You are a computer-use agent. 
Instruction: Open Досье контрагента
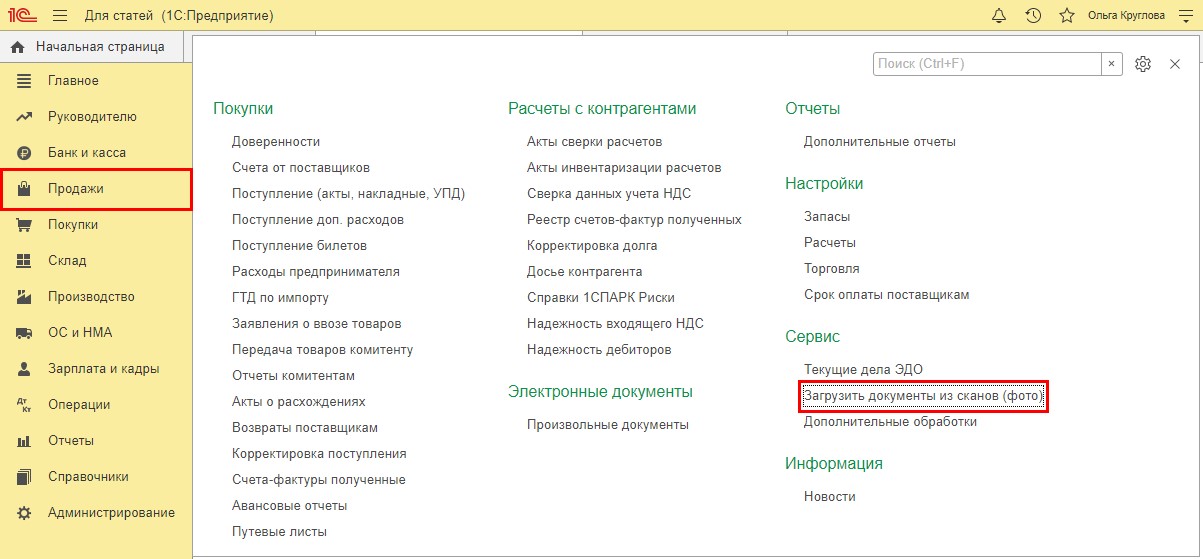(585, 272)
